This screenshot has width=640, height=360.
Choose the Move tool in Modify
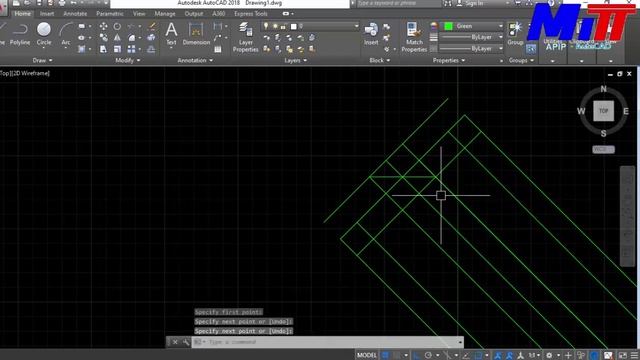pos(104,27)
